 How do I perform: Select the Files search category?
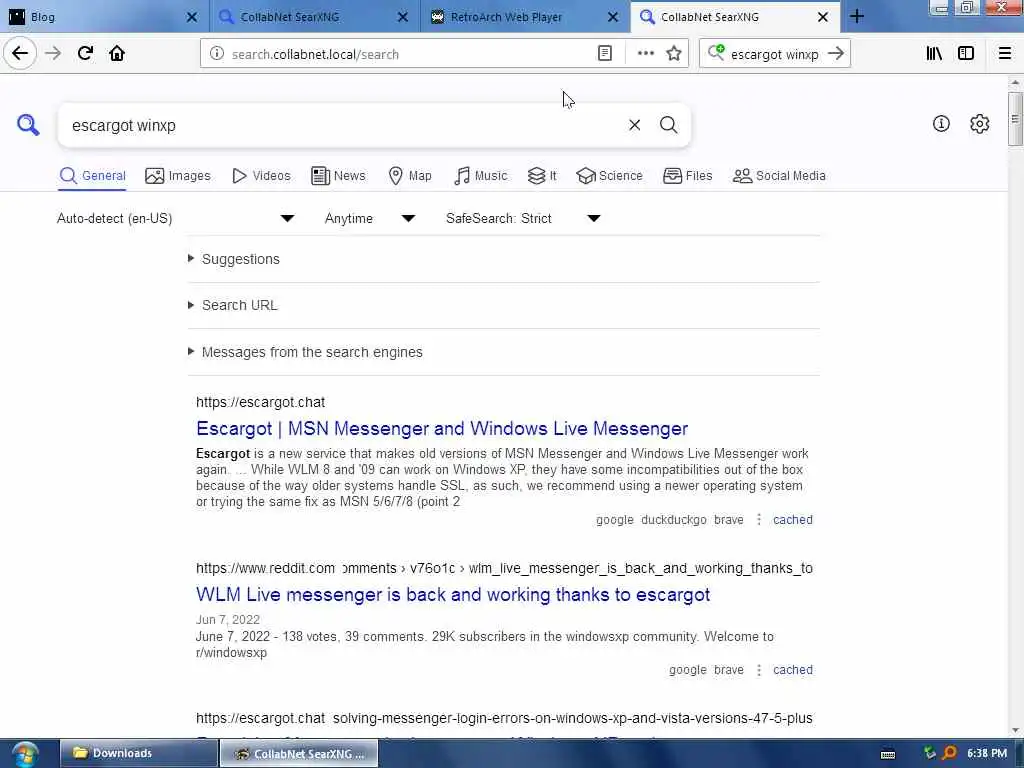pyautogui.click(x=687, y=176)
